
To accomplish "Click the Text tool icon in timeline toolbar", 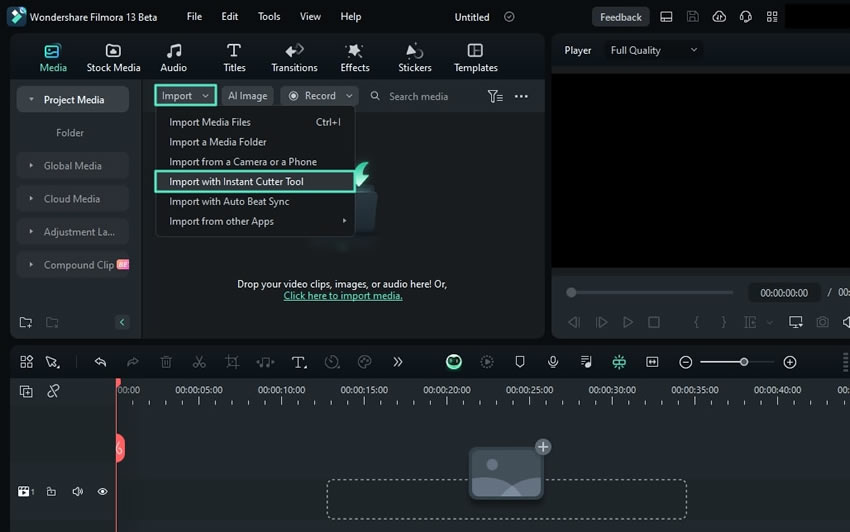I will [299, 362].
